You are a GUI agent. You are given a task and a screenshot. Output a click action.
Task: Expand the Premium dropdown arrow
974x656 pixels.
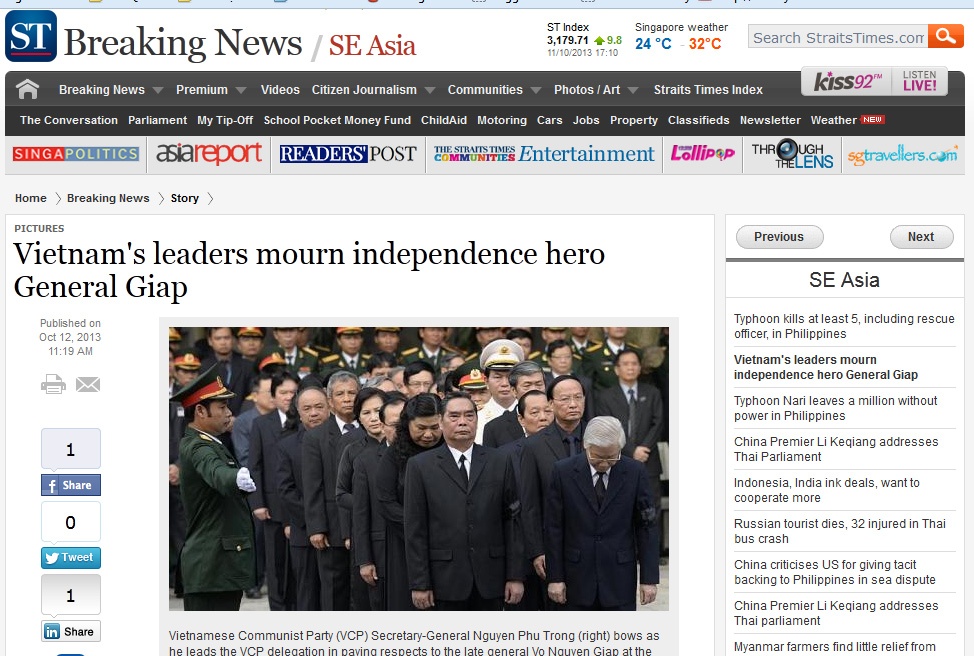[x=241, y=90]
